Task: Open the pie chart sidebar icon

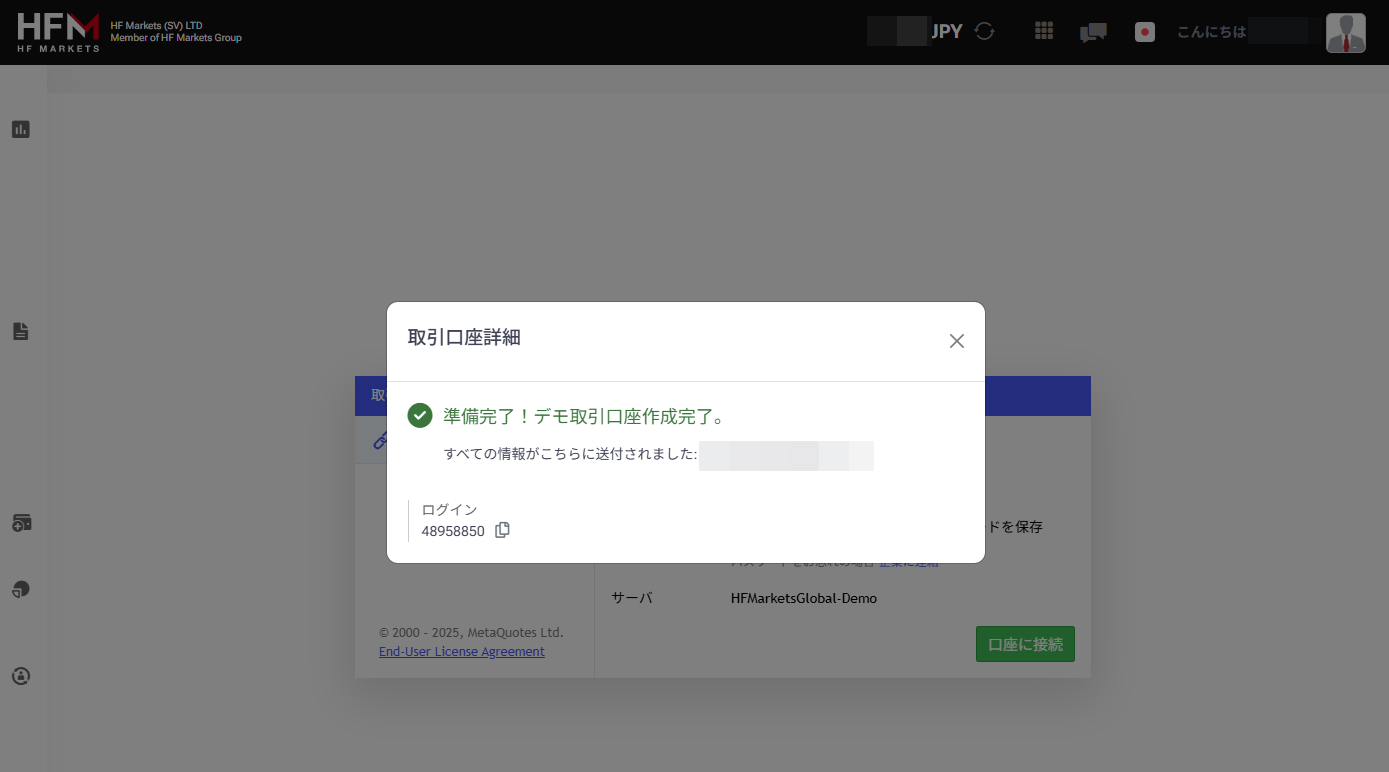Action: [21, 590]
